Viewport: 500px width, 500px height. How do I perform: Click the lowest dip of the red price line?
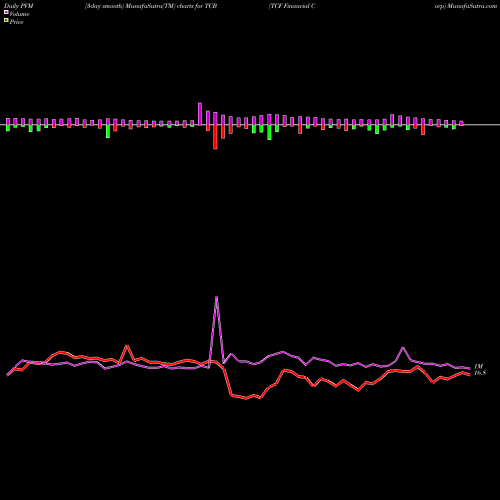point(246,398)
